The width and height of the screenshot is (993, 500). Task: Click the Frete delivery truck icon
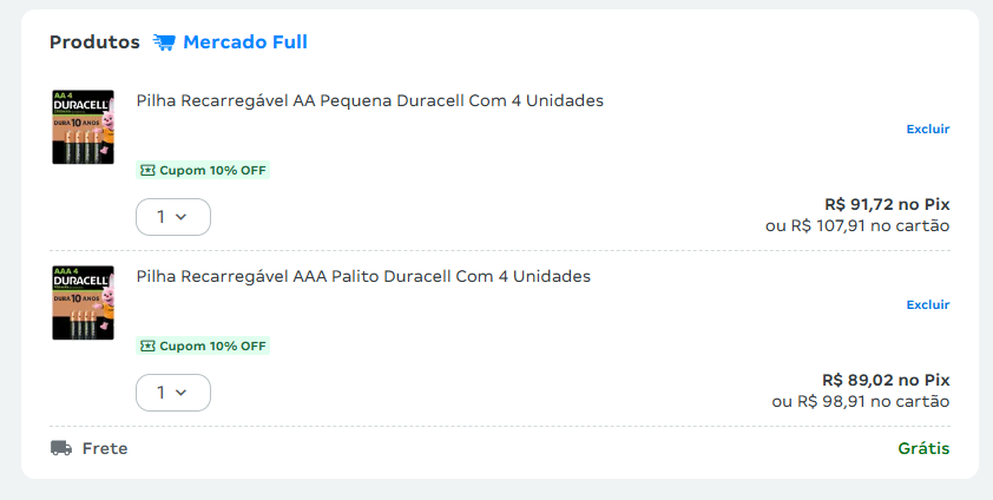pos(61,448)
